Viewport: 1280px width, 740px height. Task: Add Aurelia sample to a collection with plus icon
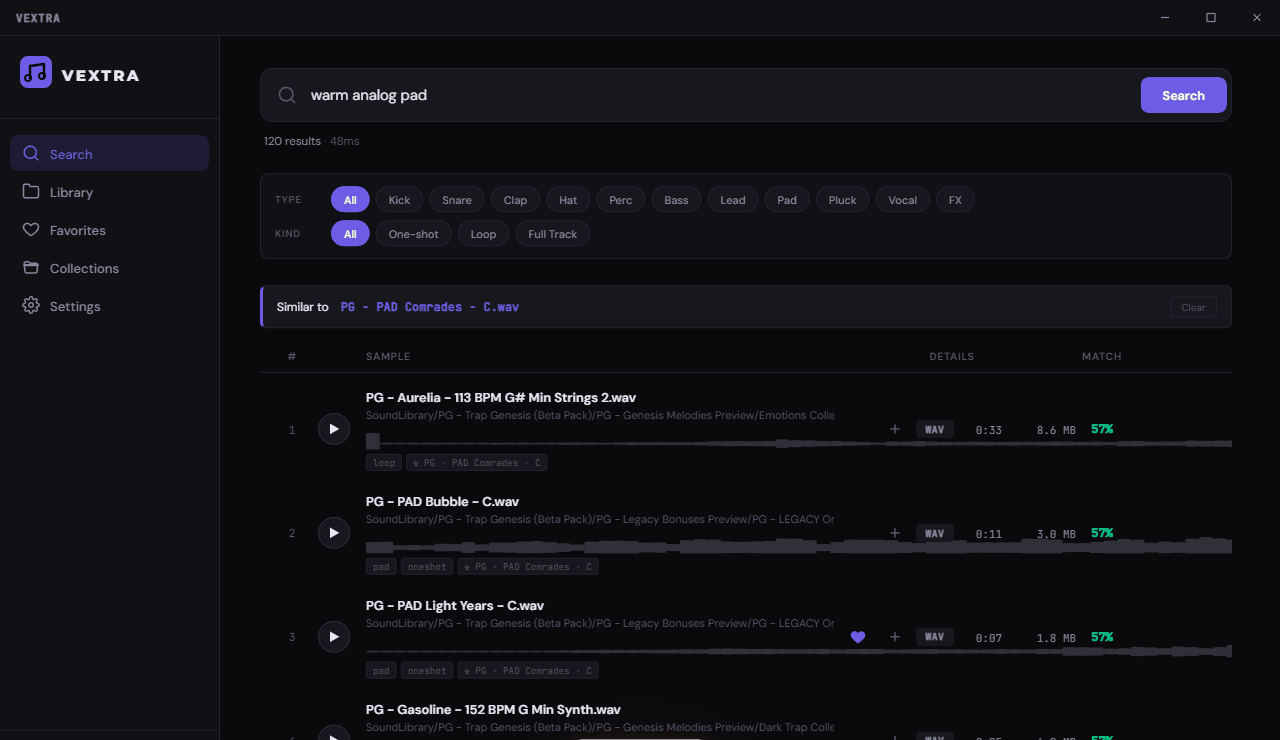click(895, 429)
